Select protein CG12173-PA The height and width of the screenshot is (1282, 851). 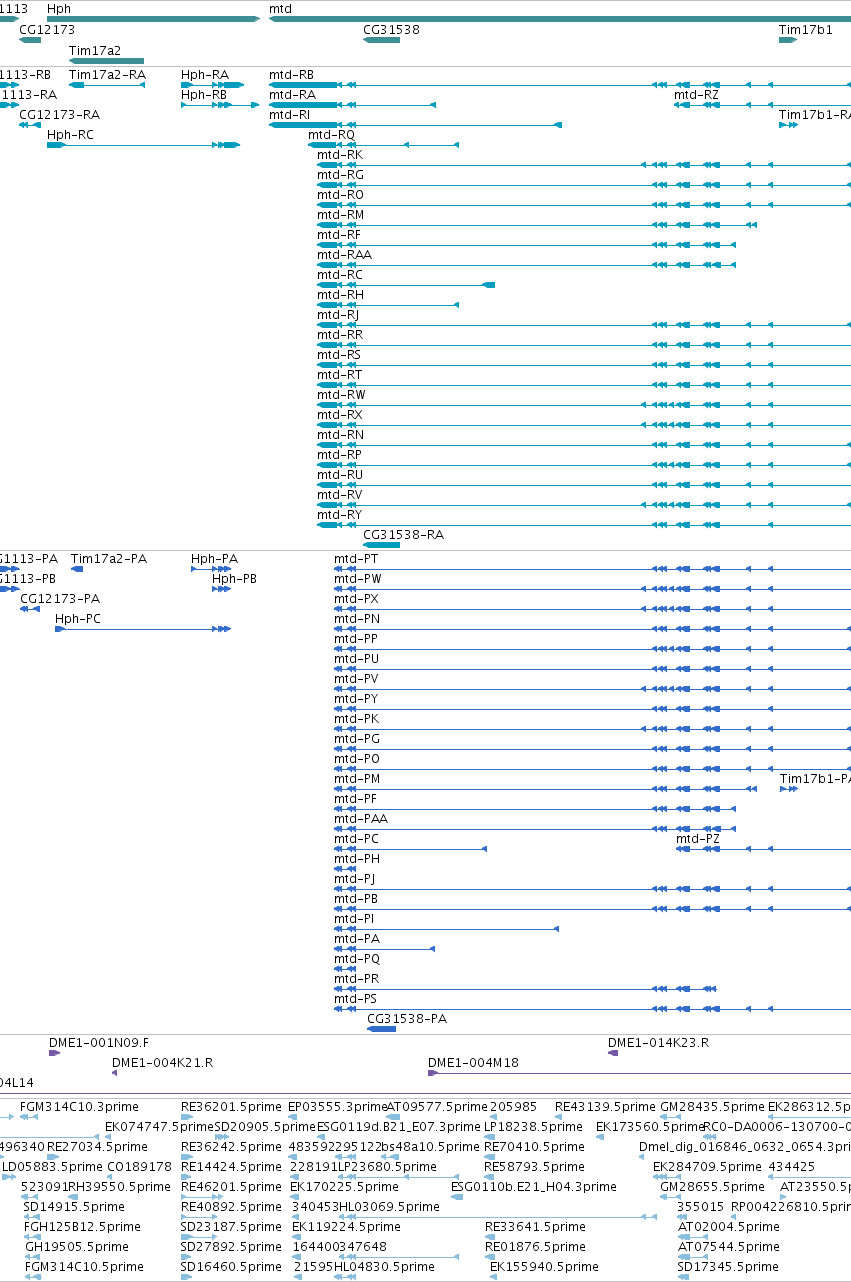[60, 599]
